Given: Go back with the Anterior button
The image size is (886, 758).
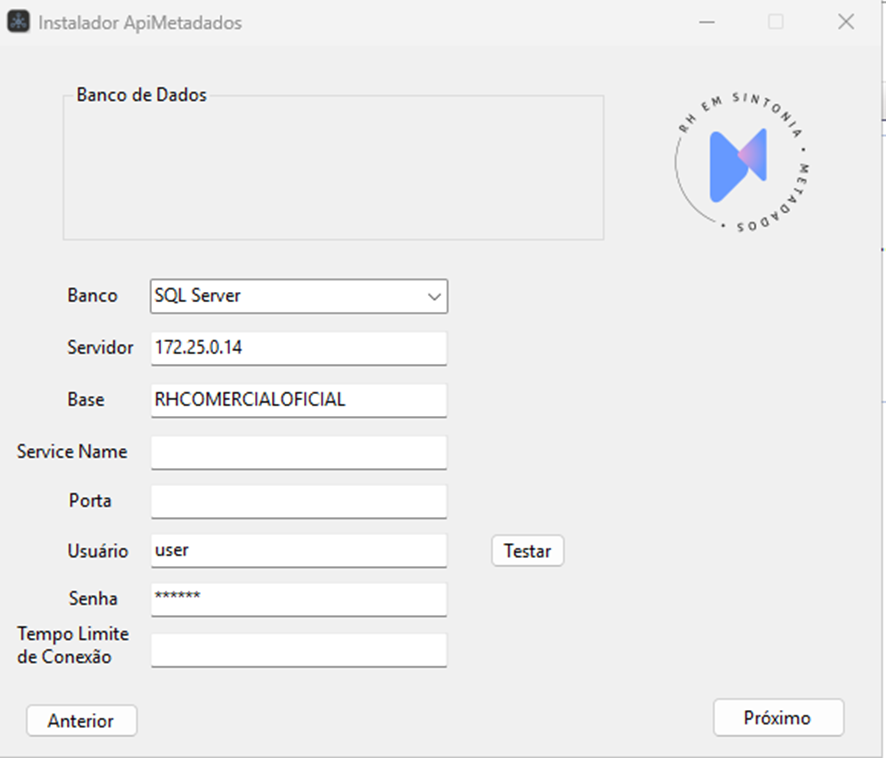Looking at the screenshot, I should tap(81, 721).
